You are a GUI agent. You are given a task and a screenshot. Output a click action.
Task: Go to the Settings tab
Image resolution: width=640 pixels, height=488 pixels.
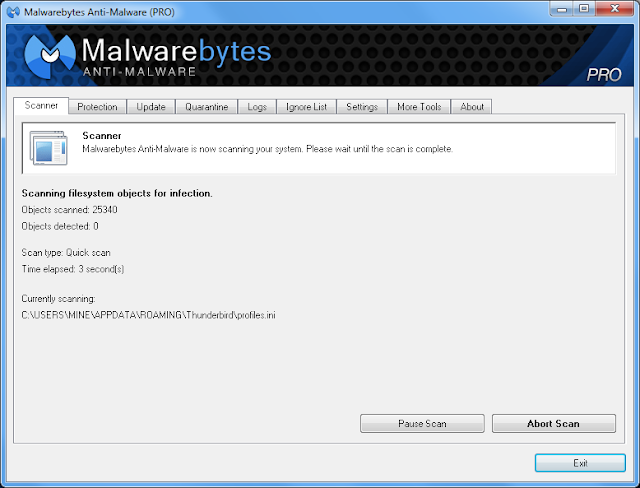tap(362, 107)
